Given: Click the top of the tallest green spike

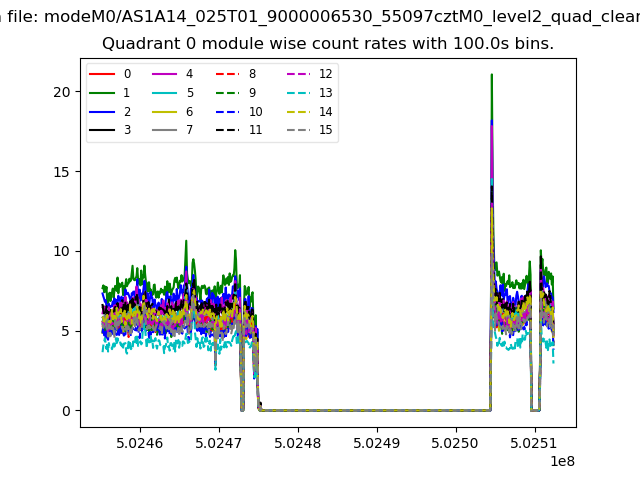Looking at the screenshot, I should click(491, 75).
